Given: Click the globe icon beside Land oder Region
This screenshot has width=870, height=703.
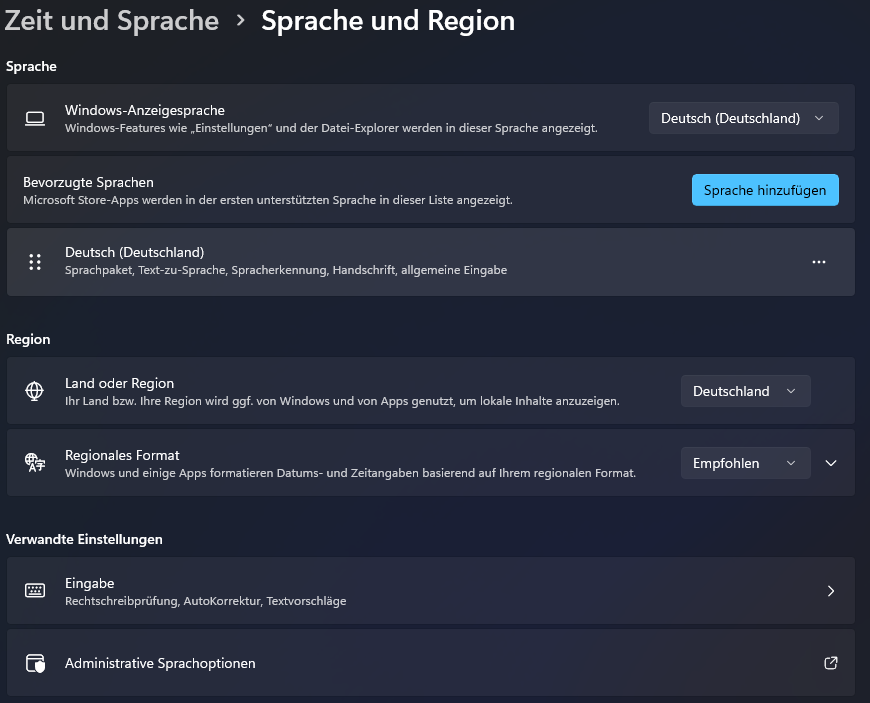Looking at the screenshot, I should coord(35,391).
